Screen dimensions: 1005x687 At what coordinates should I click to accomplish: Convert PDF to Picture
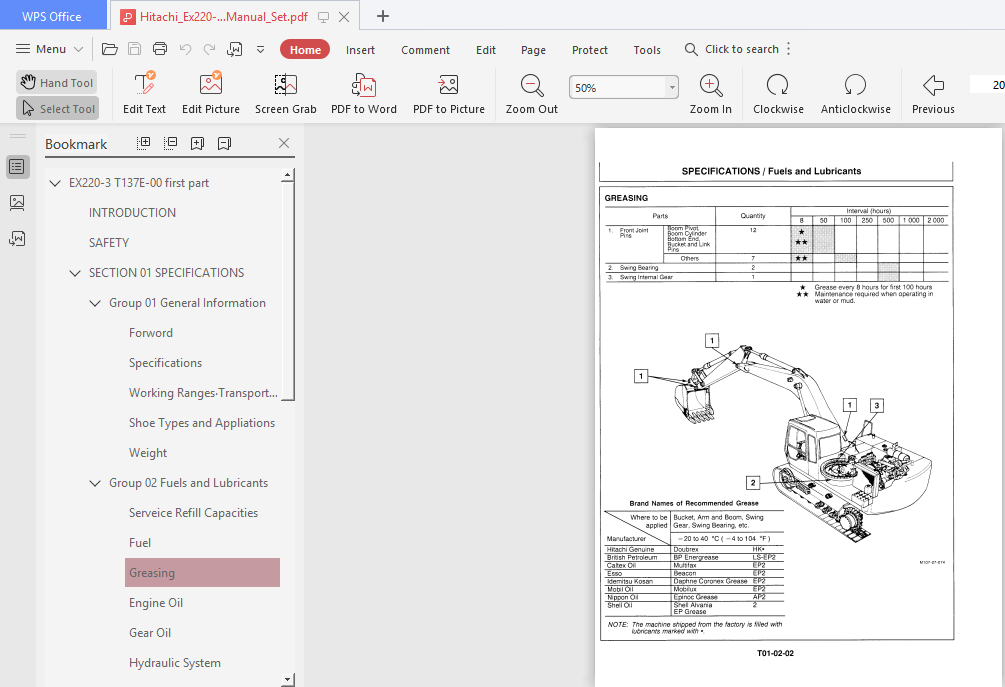click(x=449, y=94)
